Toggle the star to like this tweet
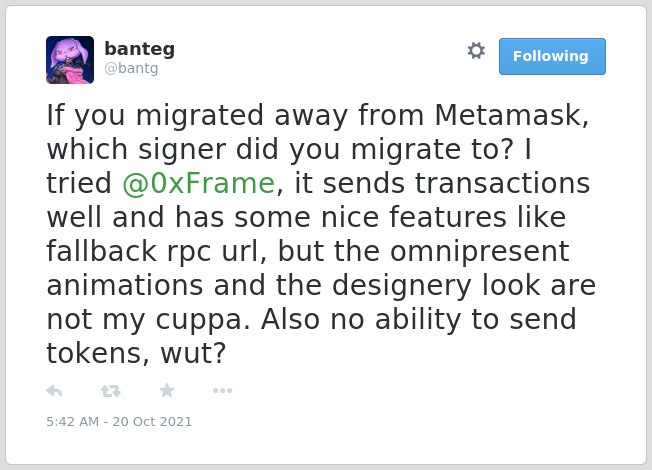This screenshot has height=470, width=652. coord(167,390)
